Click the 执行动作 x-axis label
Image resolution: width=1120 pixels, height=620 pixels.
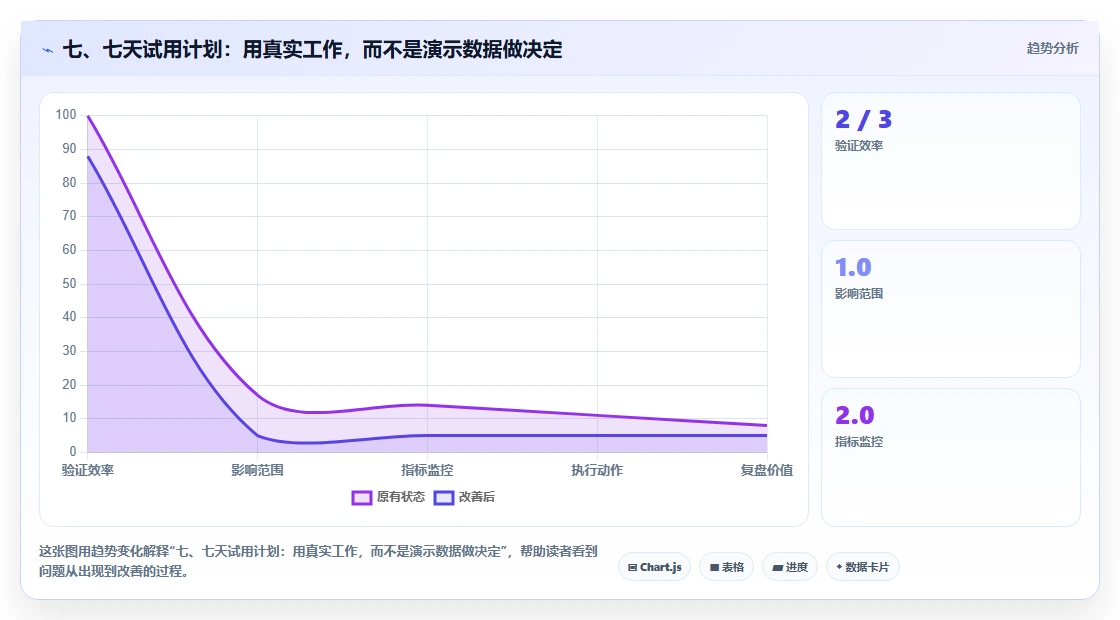[x=597, y=470]
